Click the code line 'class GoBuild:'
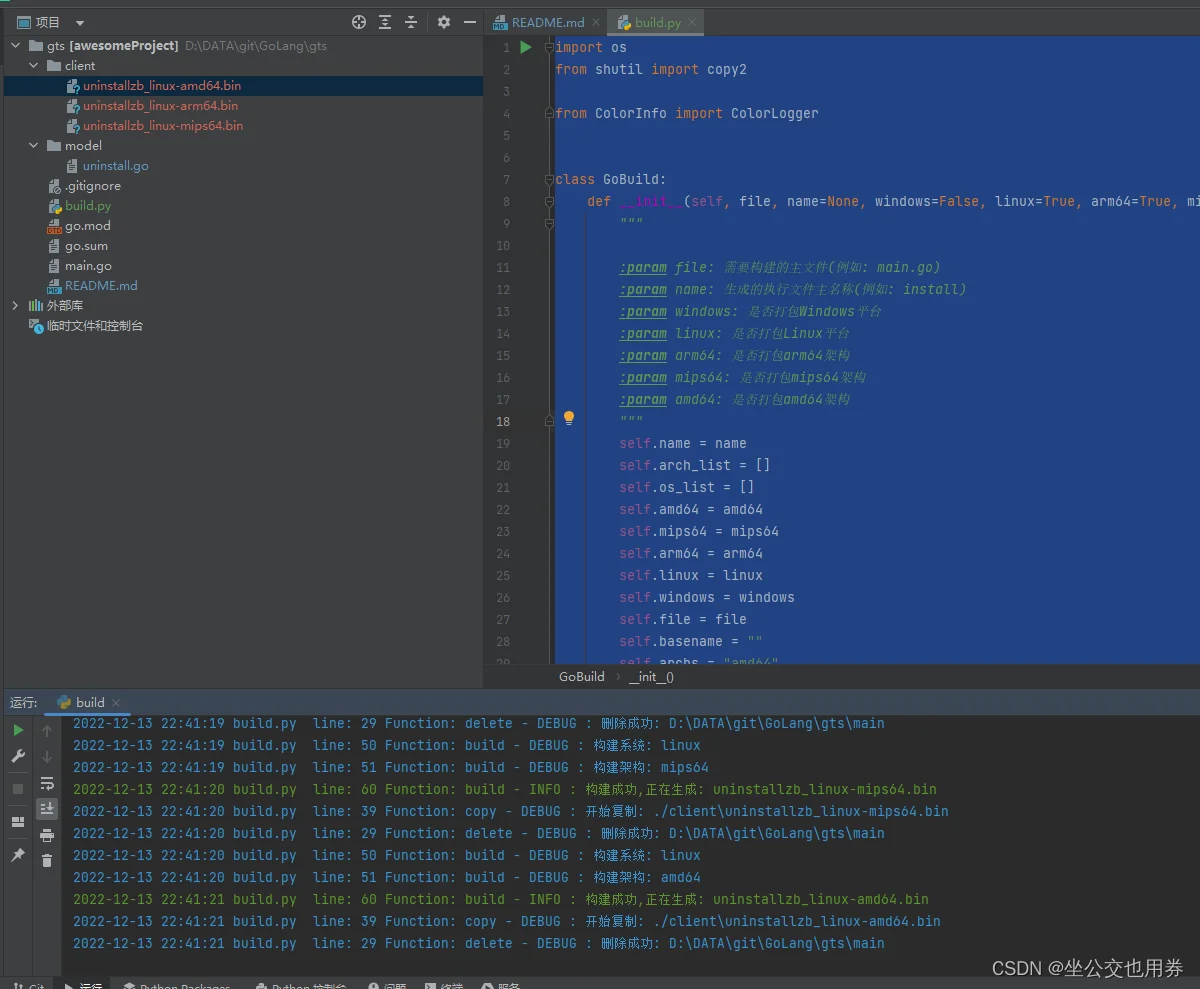 click(610, 179)
